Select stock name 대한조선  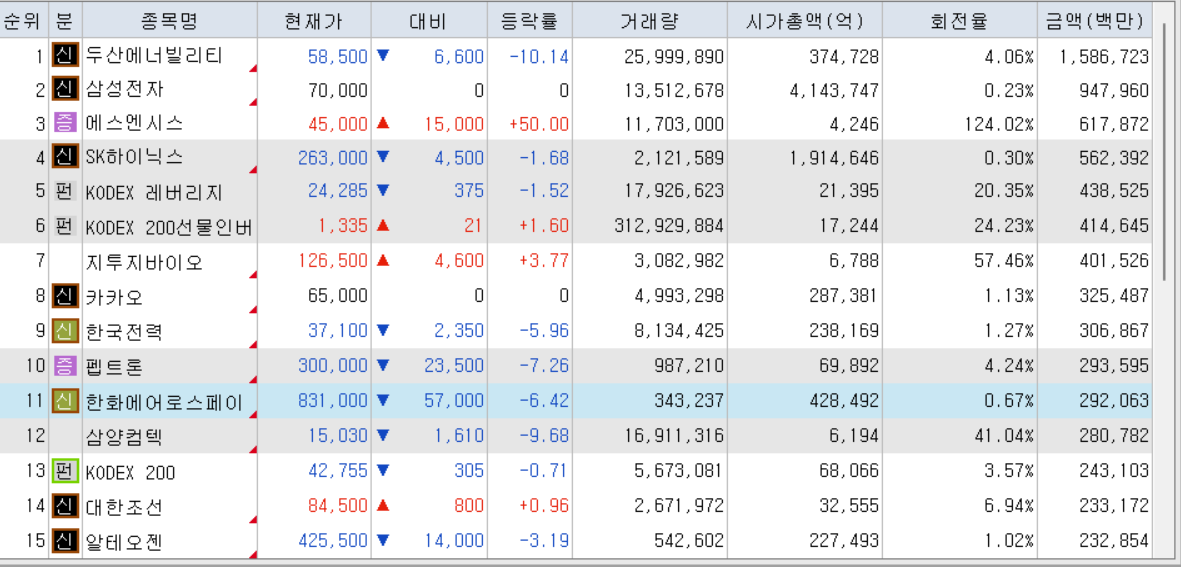click(124, 506)
